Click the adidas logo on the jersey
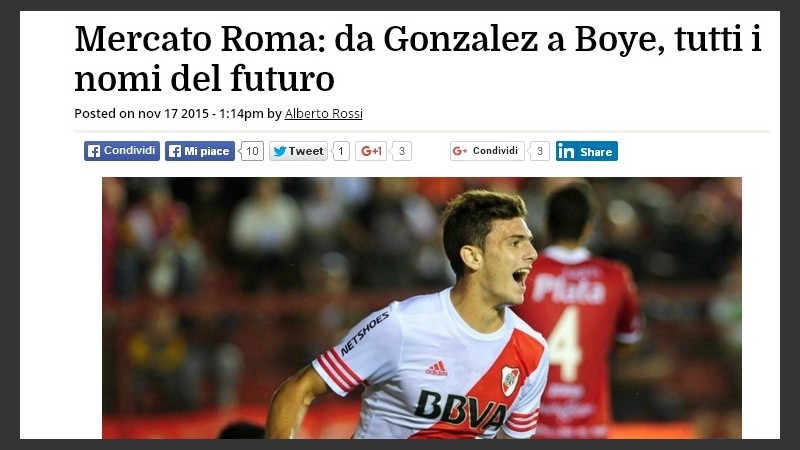Image resolution: width=800 pixels, height=450 pixels. [x=437, y=369]
